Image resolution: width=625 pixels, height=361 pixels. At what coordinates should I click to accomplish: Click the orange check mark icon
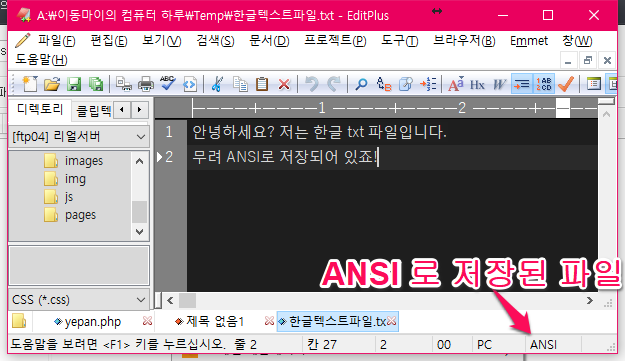click(x=566, y=84)
